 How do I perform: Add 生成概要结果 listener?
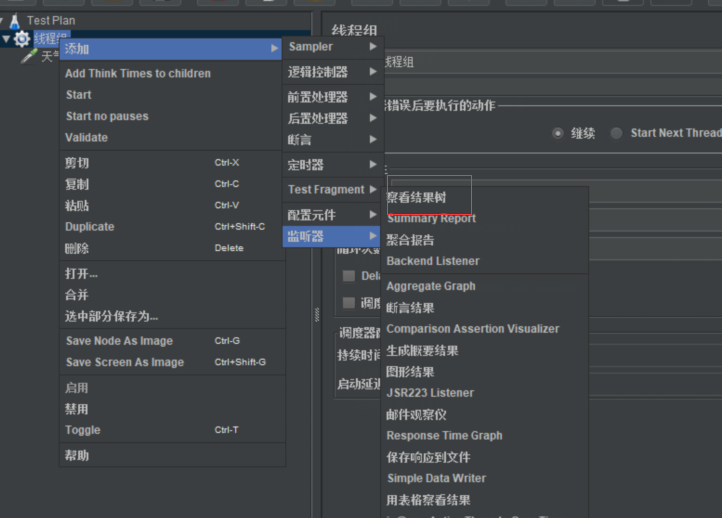pos(485,351)
